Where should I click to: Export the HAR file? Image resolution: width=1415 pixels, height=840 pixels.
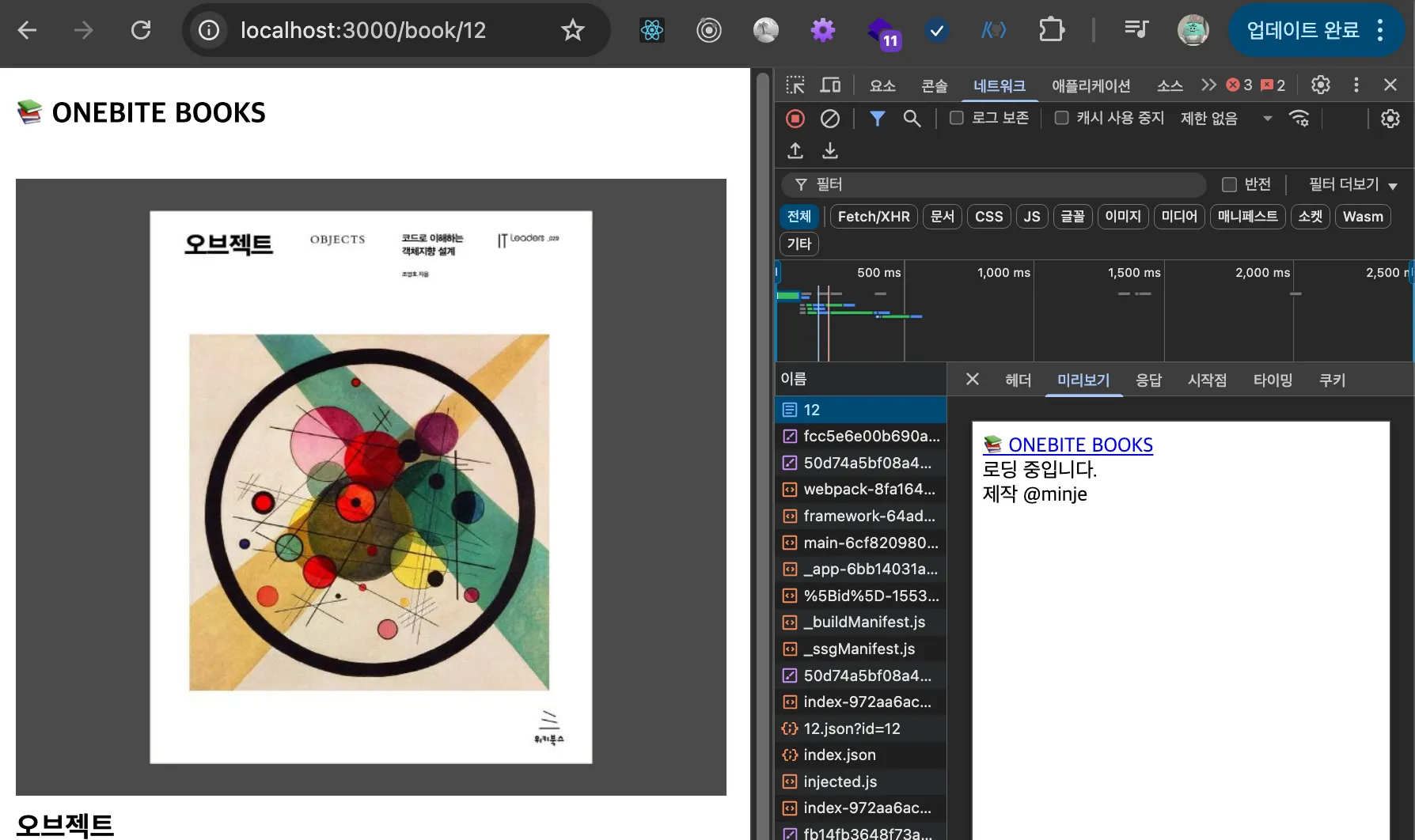(x=830, y=150)
